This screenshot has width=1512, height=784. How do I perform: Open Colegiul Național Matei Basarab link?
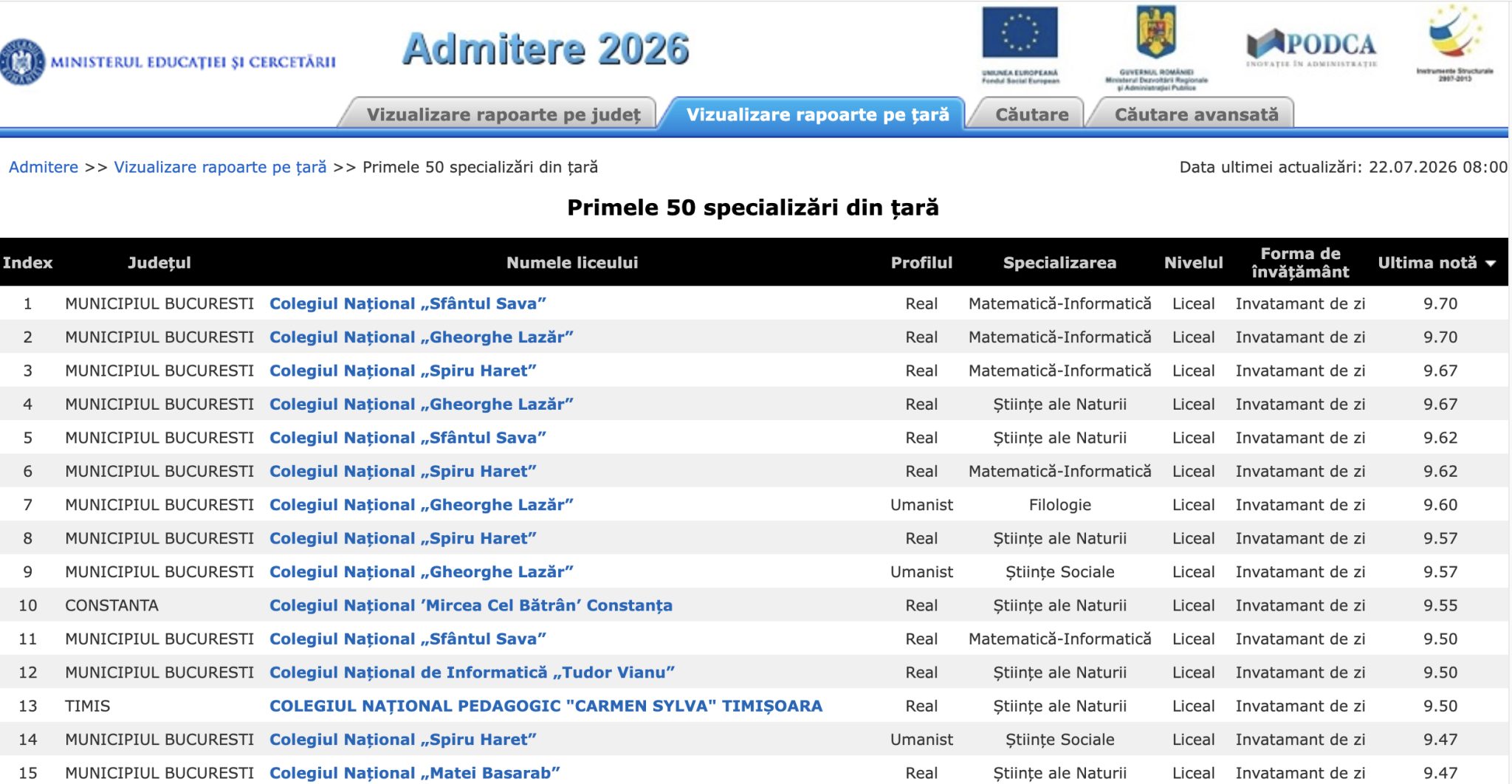(x=414, y=773)
